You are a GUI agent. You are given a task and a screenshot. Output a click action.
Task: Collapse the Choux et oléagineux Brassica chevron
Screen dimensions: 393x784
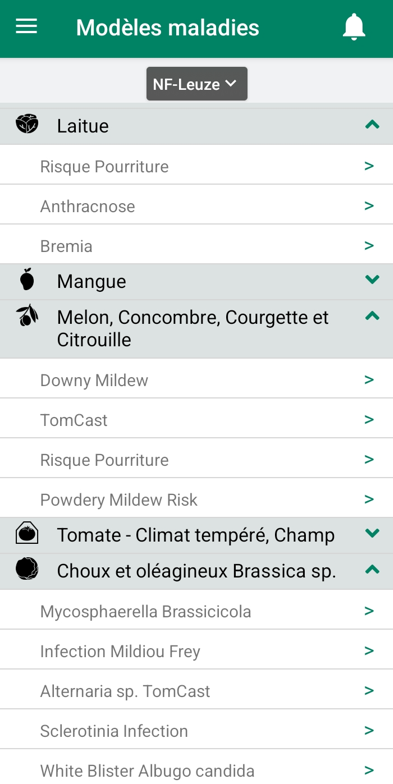click(x=372, y=570)
